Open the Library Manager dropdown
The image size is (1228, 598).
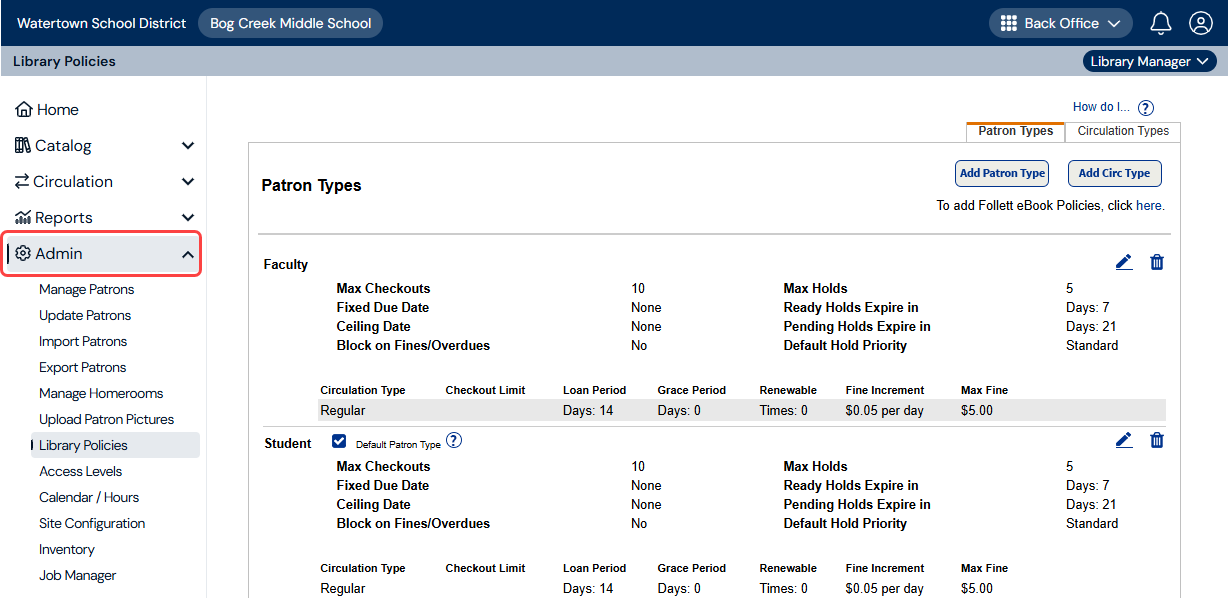click(1149, 61)
